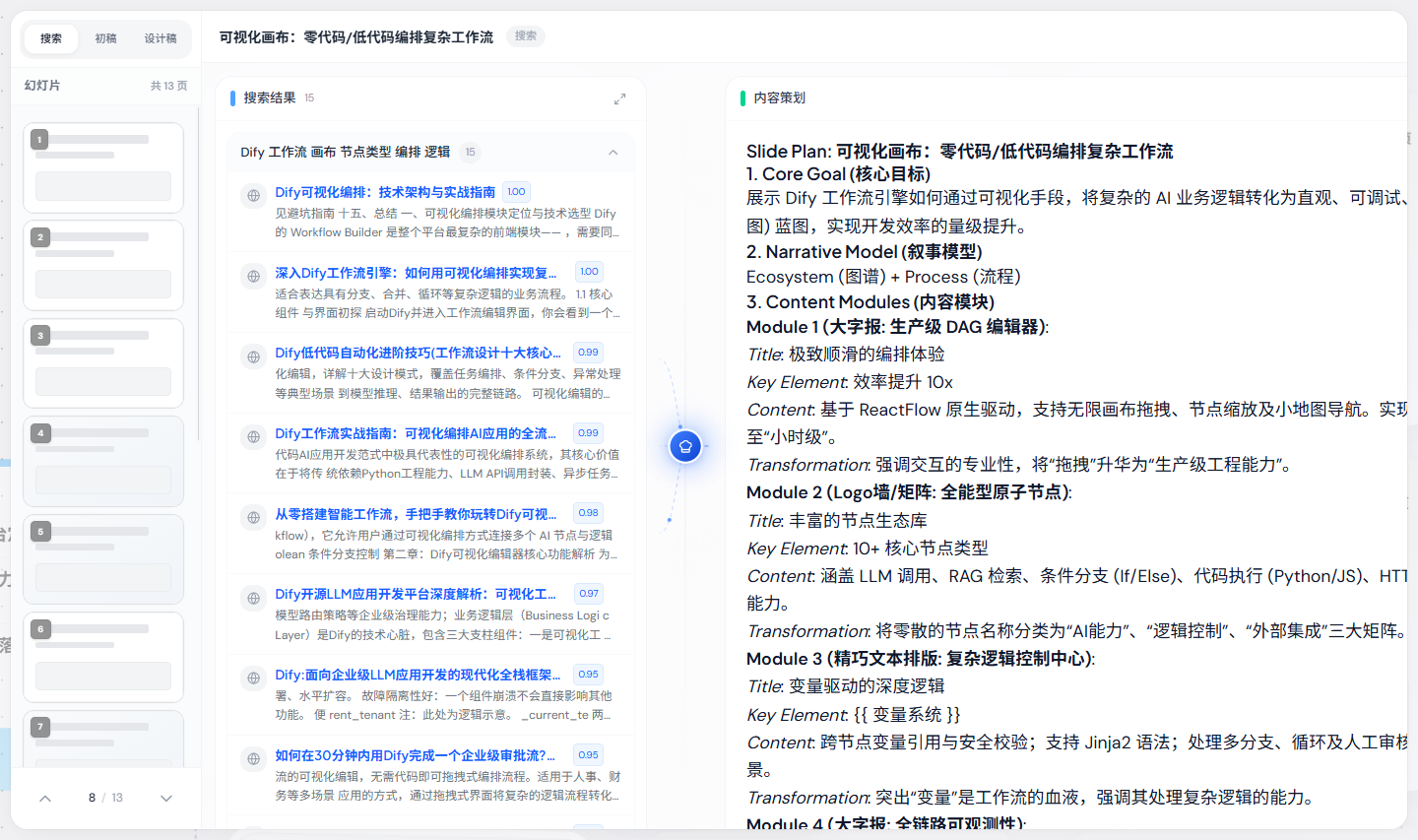Select slide 4 thumbnail

(x=103, y=461)
